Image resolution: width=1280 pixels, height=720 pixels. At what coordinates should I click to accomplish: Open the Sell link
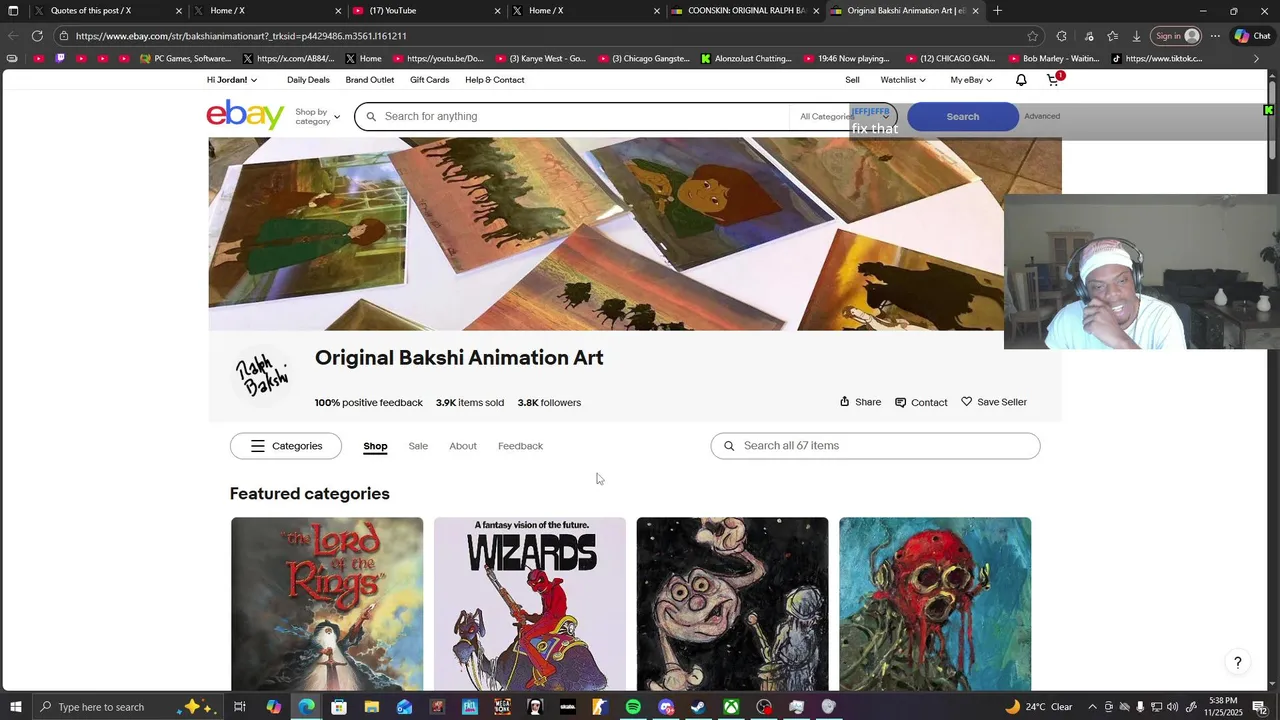(852, 80)
